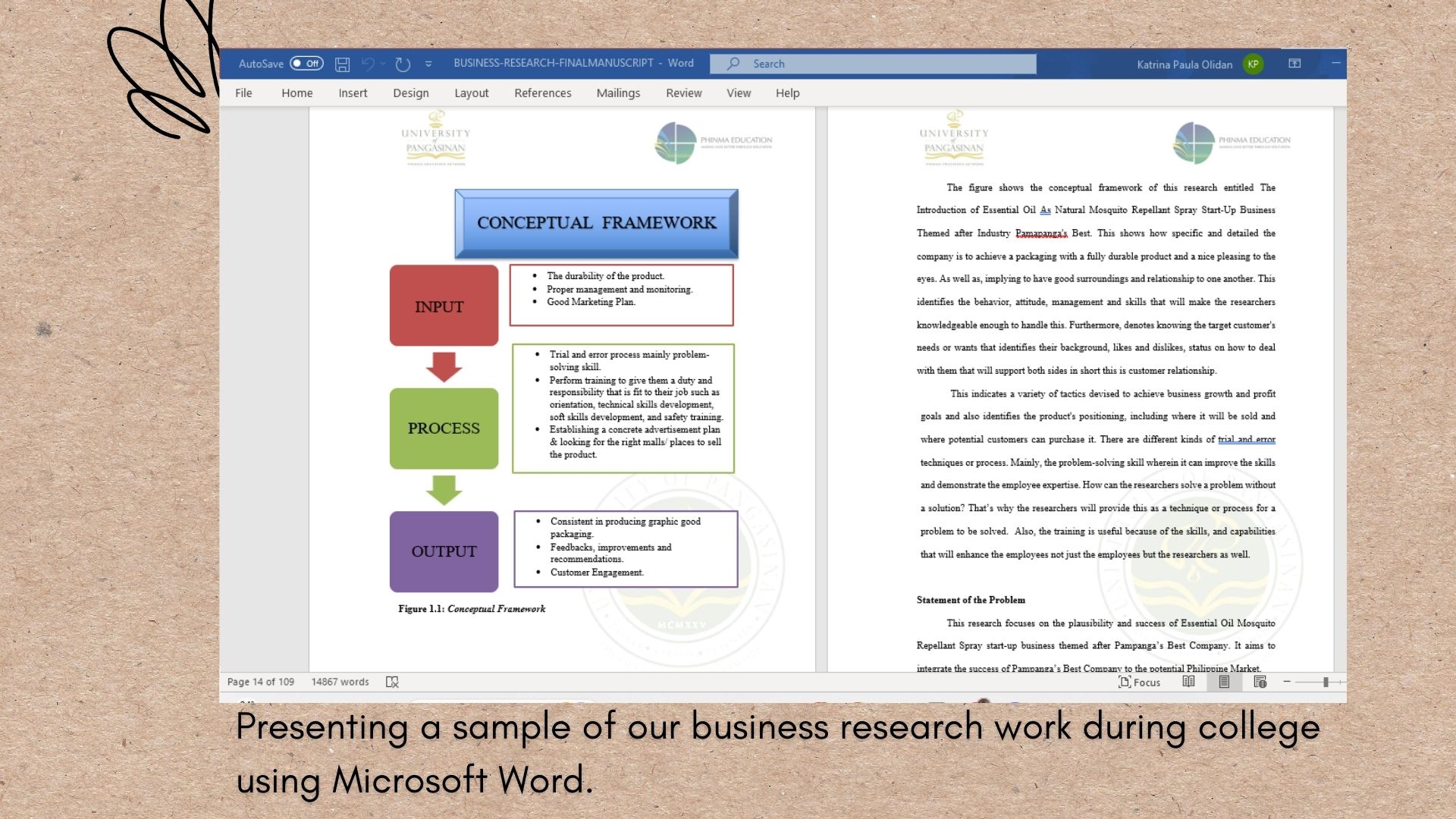The image size is (1456, 819).
Task: Enter Focus mode from status bar
Action: tap(1139, 682)
